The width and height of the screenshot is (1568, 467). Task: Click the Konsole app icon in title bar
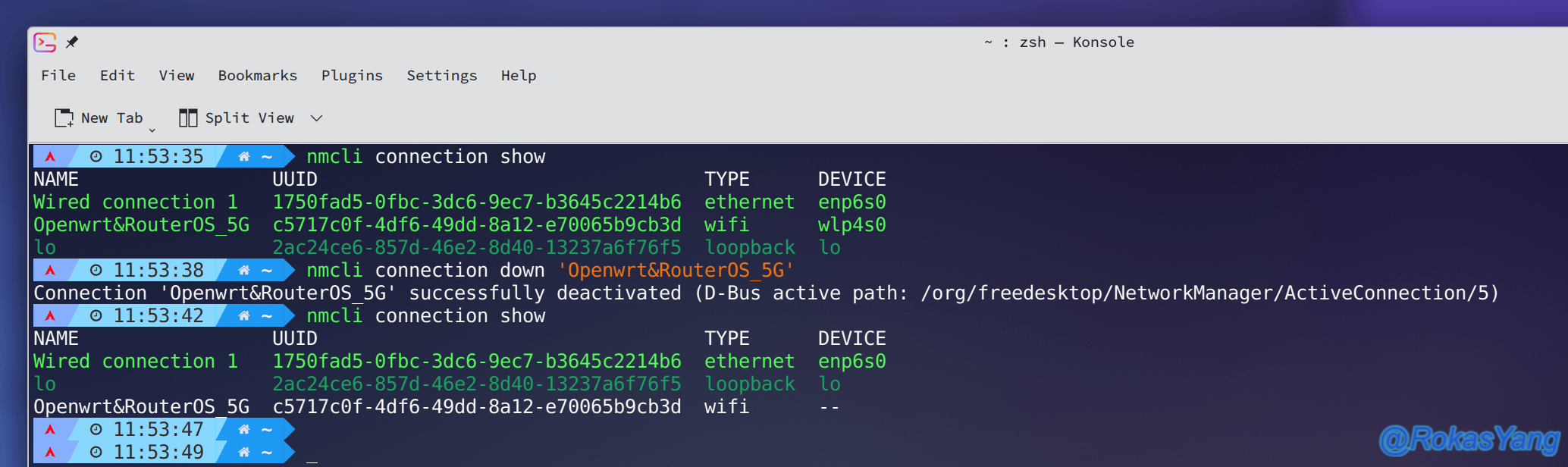coord(45,42)
